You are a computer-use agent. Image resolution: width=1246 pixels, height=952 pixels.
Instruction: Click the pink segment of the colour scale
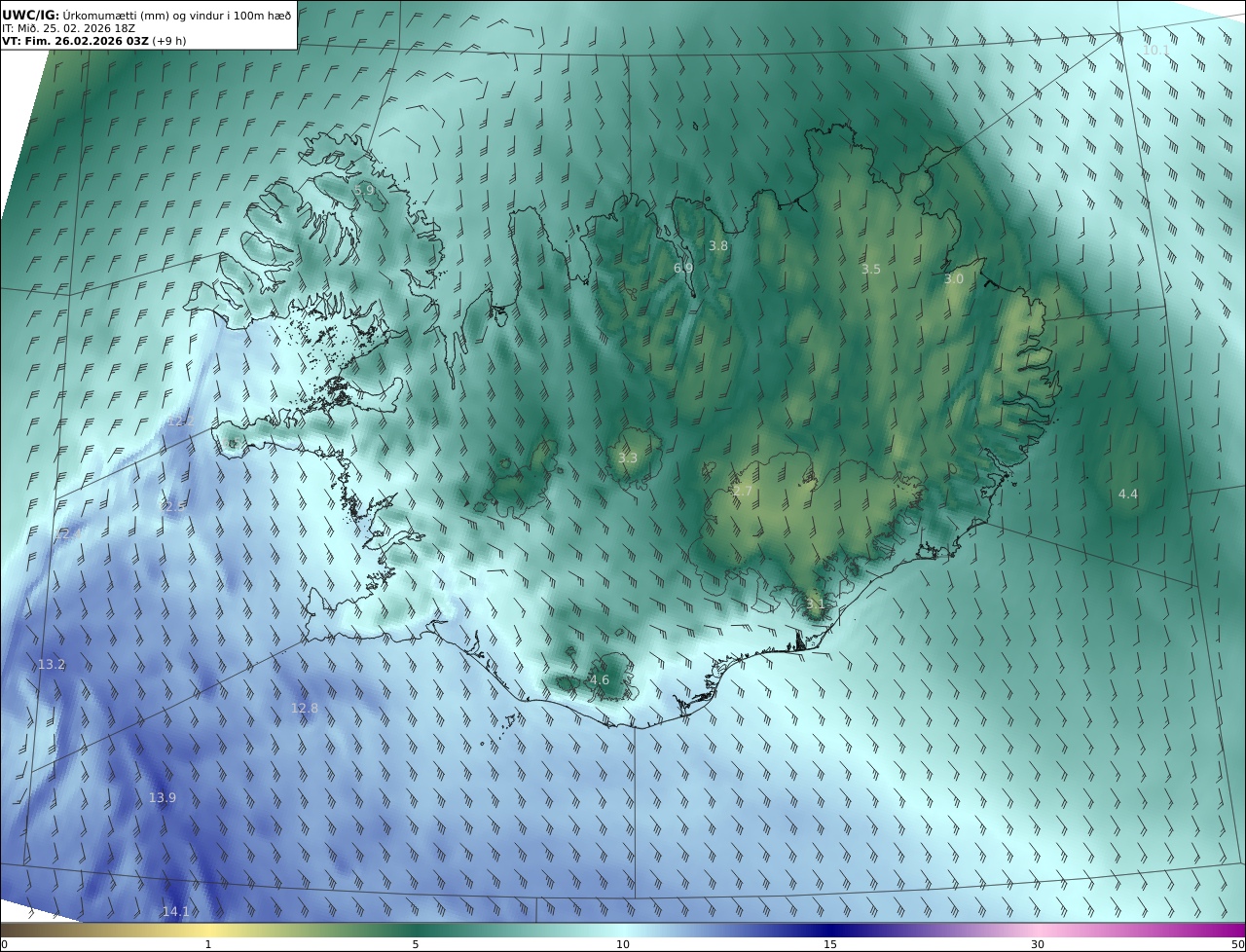click(x=1038, y=931)
